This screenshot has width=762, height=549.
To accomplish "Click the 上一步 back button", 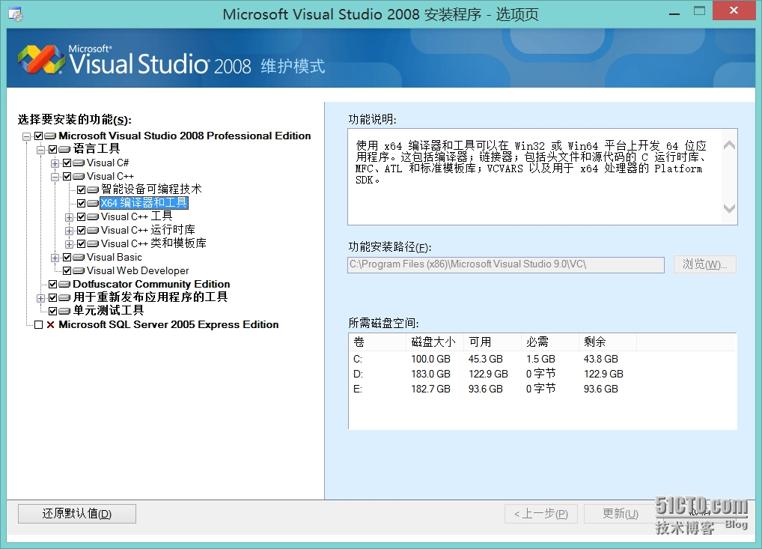I will click(540, 514).
